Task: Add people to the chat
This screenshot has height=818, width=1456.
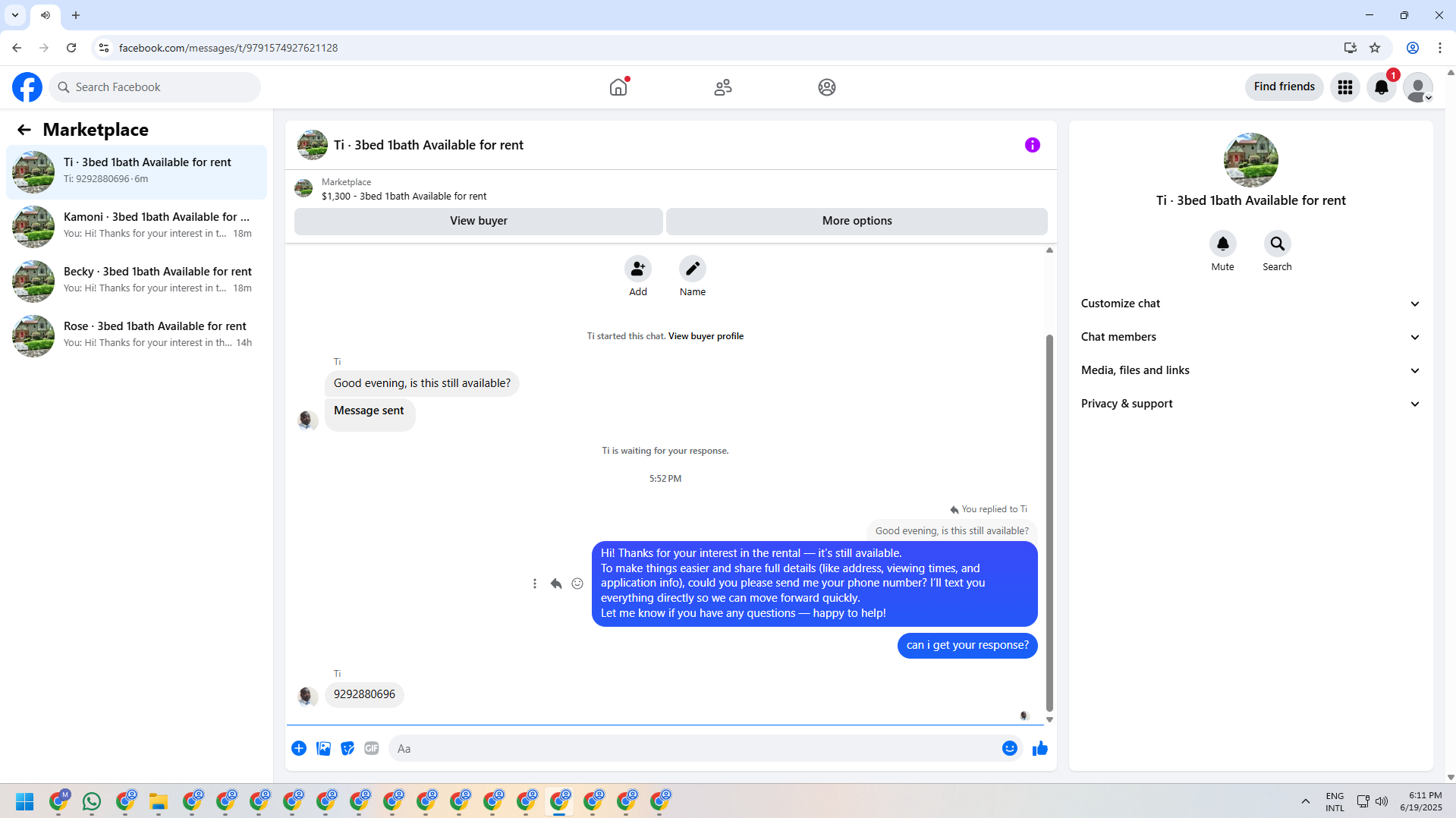Action: click(638, 269)
